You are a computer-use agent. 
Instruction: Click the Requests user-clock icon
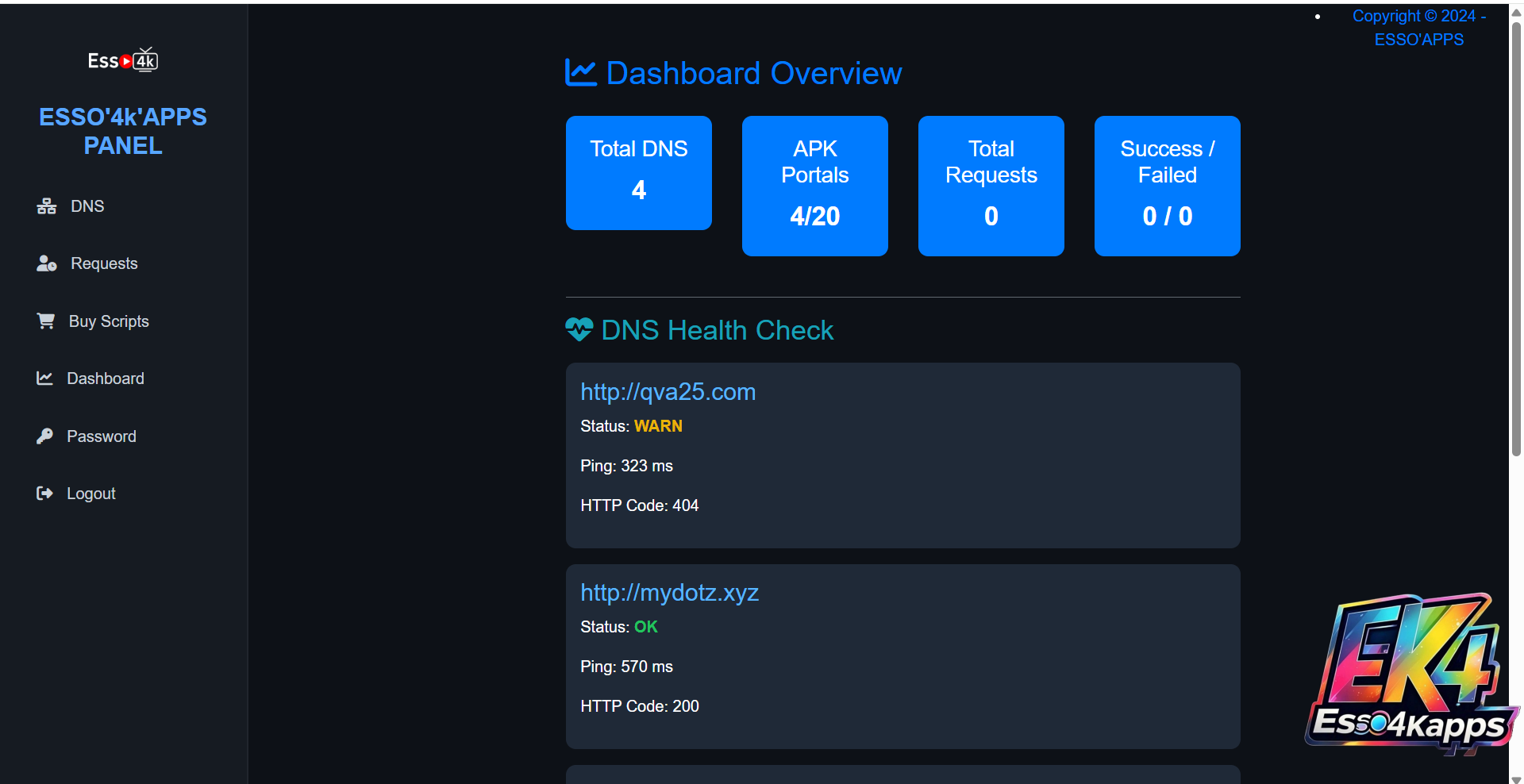(x=46, y=263)
